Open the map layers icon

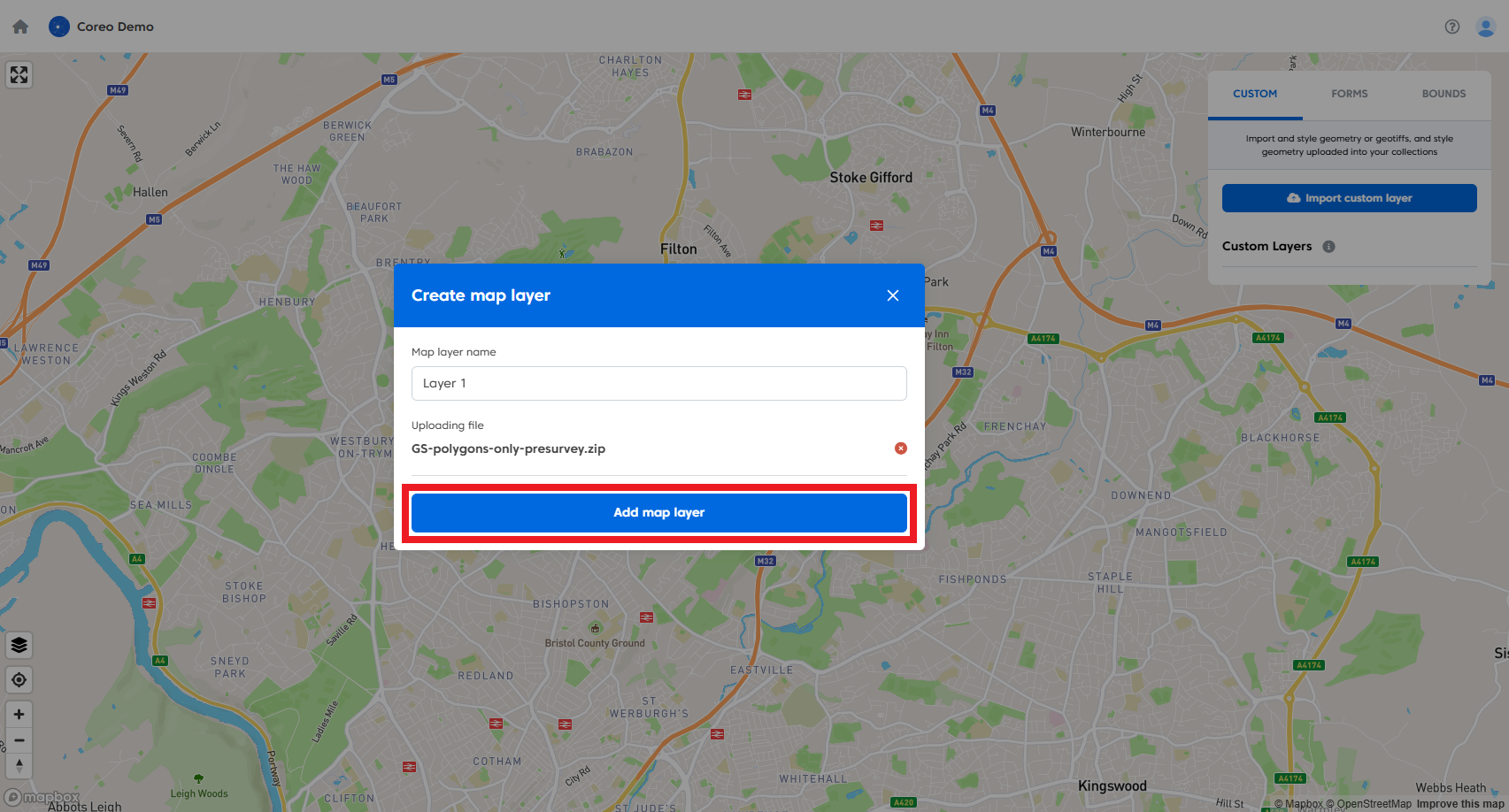click(19, 645)
